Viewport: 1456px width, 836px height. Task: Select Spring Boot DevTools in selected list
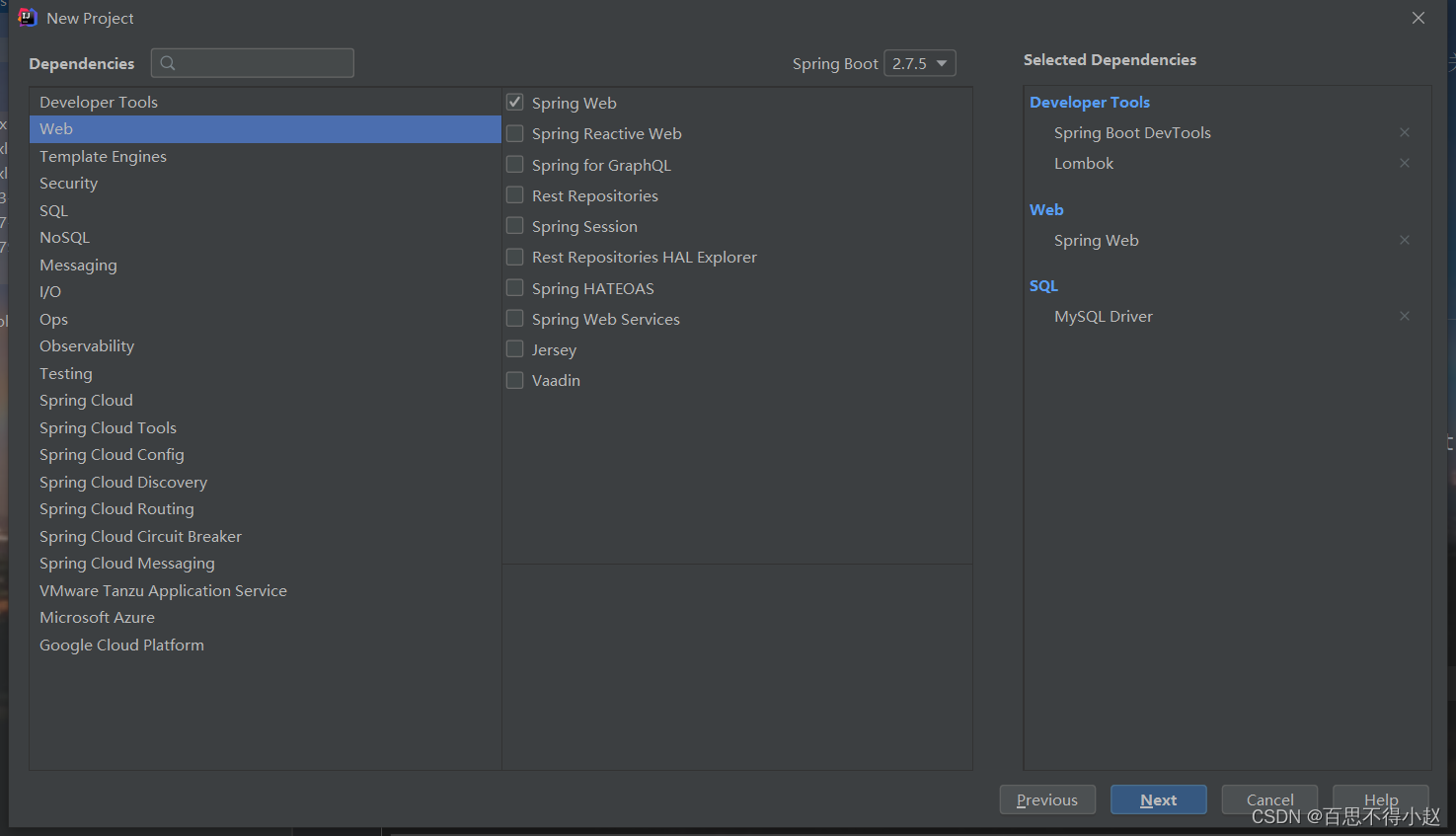1132,133
